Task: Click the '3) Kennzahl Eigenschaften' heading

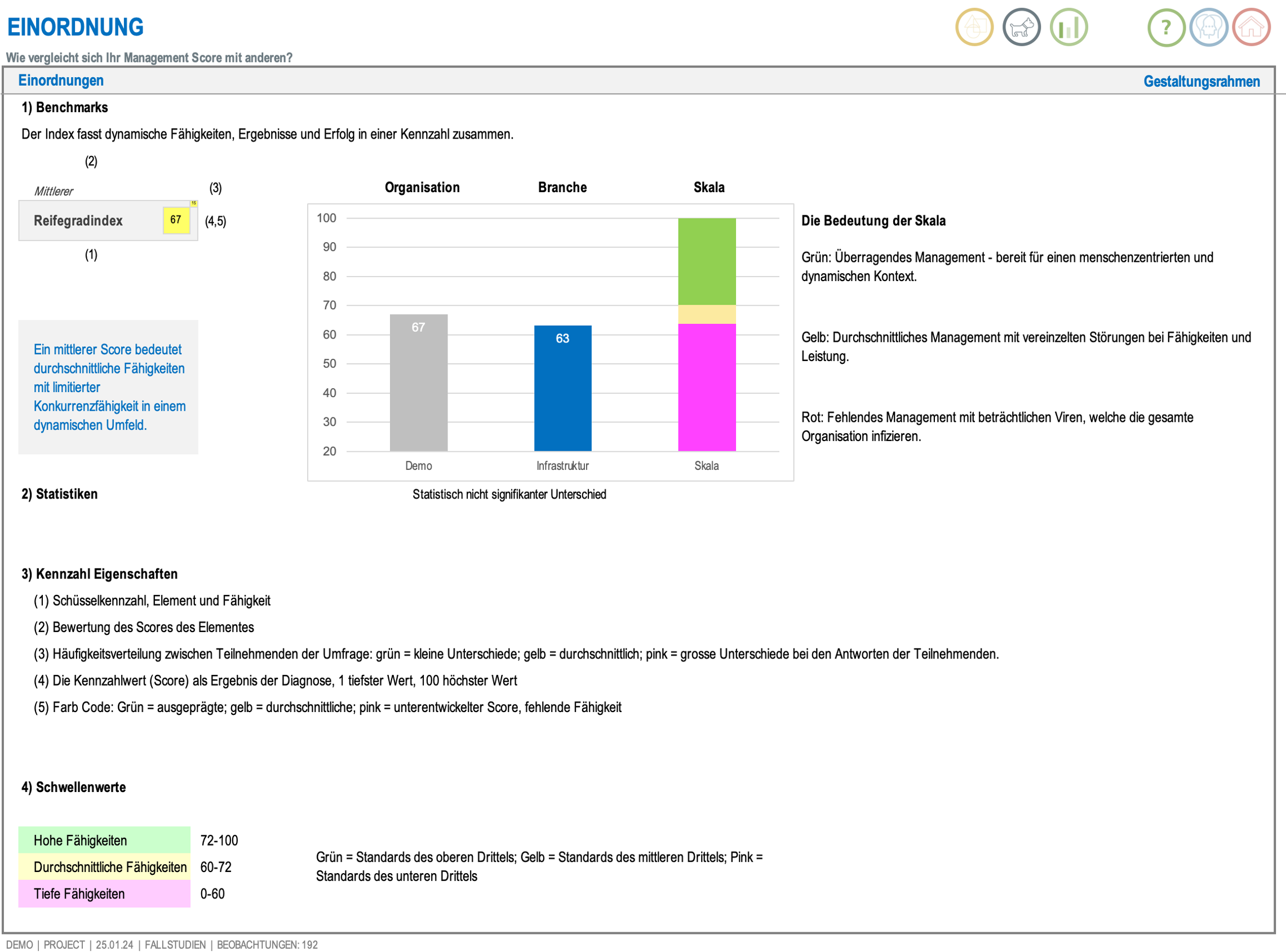Action: [x=100, y=574]
